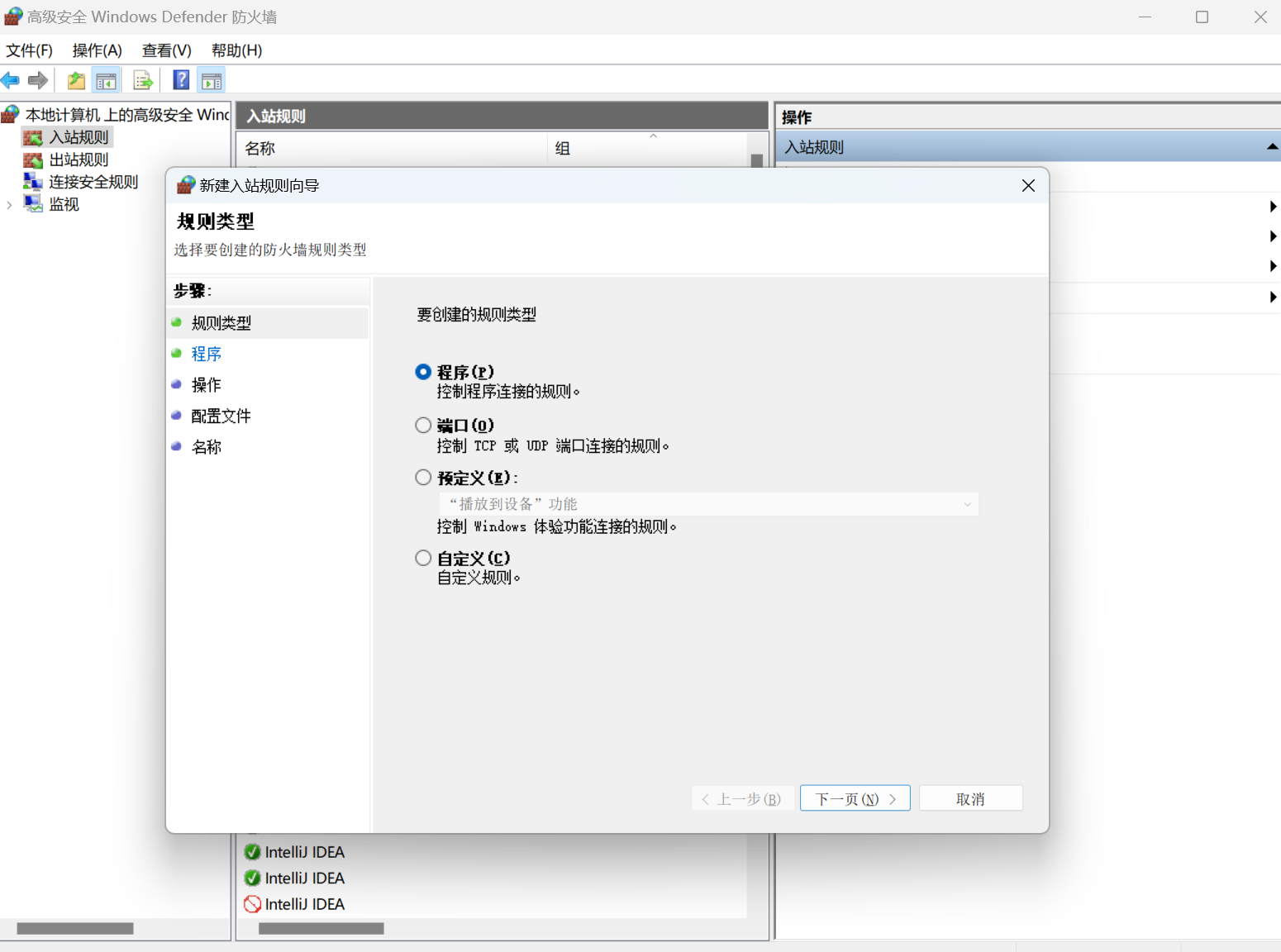
Task: Open the Help toolbar icon
Action: tap(181, 80)
